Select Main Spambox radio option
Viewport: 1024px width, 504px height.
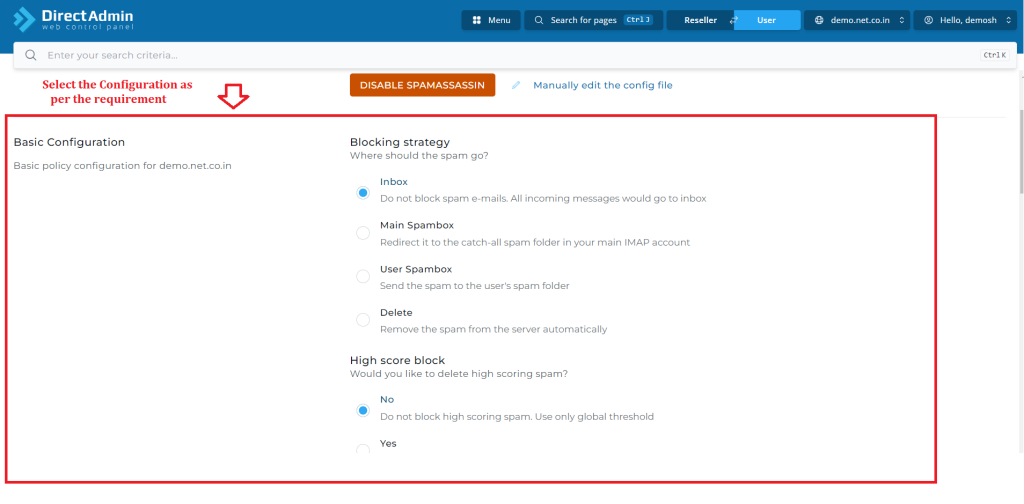coord(362,233)
